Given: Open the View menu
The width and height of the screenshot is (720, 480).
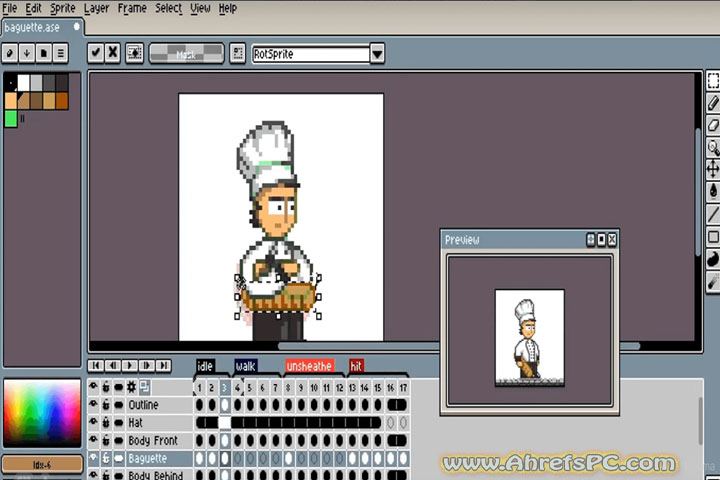Looking at the screenshot, I should pos(200,8).
